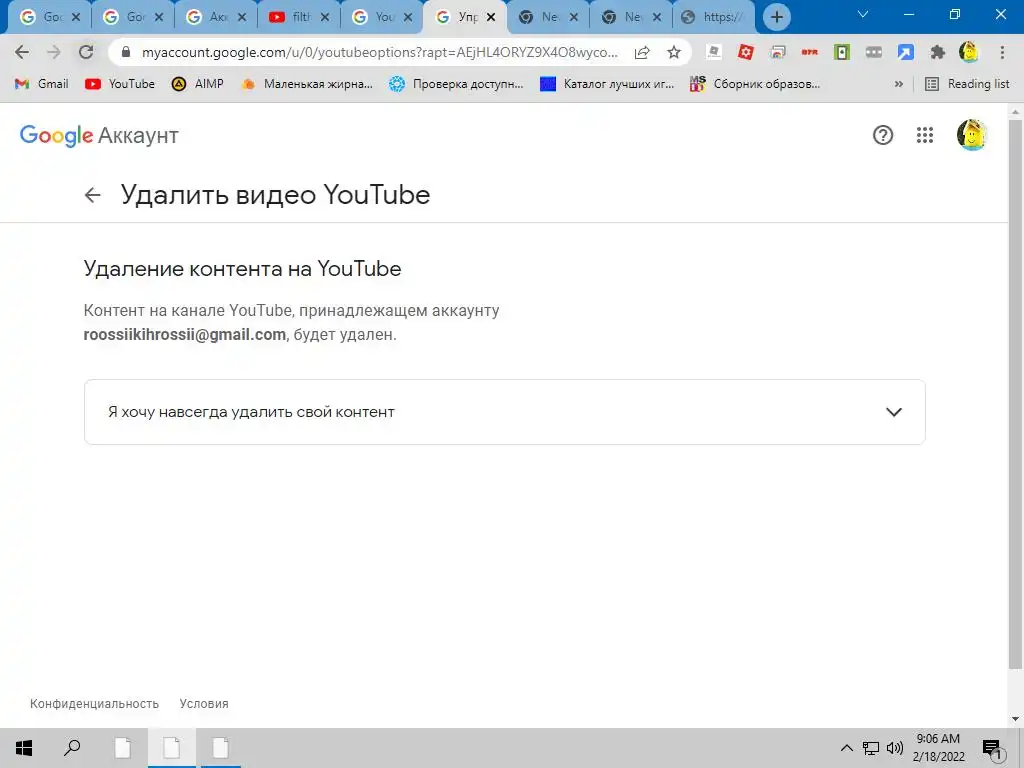Close the active Упр tab

(x=491, y=18)
